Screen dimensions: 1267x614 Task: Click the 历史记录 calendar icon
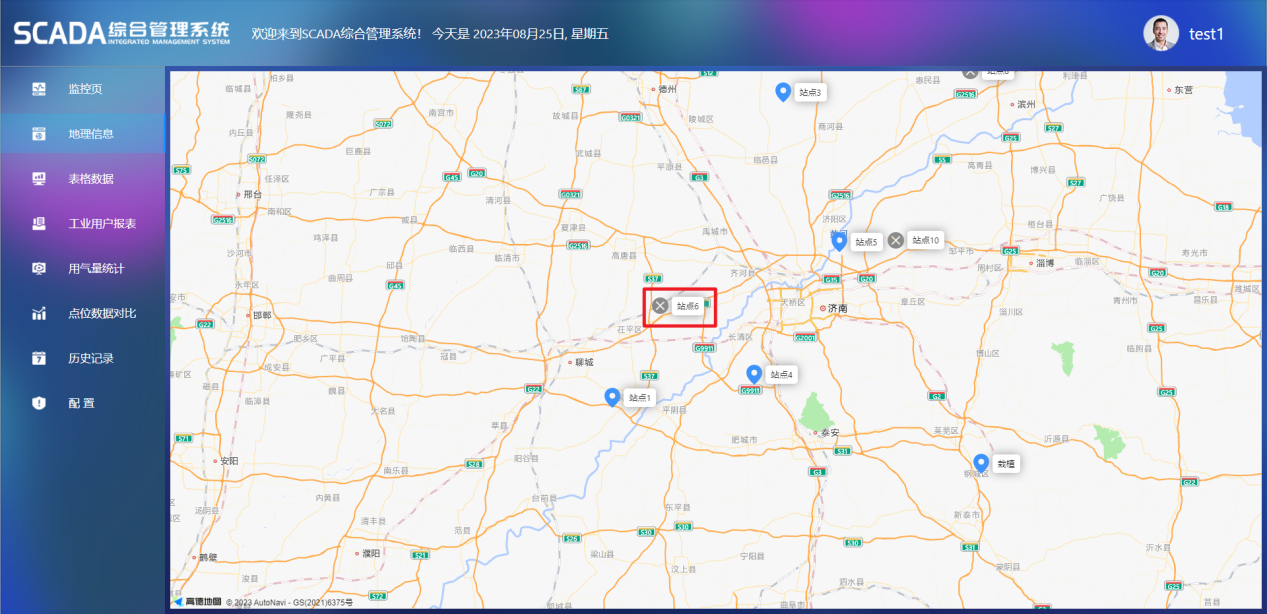[x=39, y=358]
